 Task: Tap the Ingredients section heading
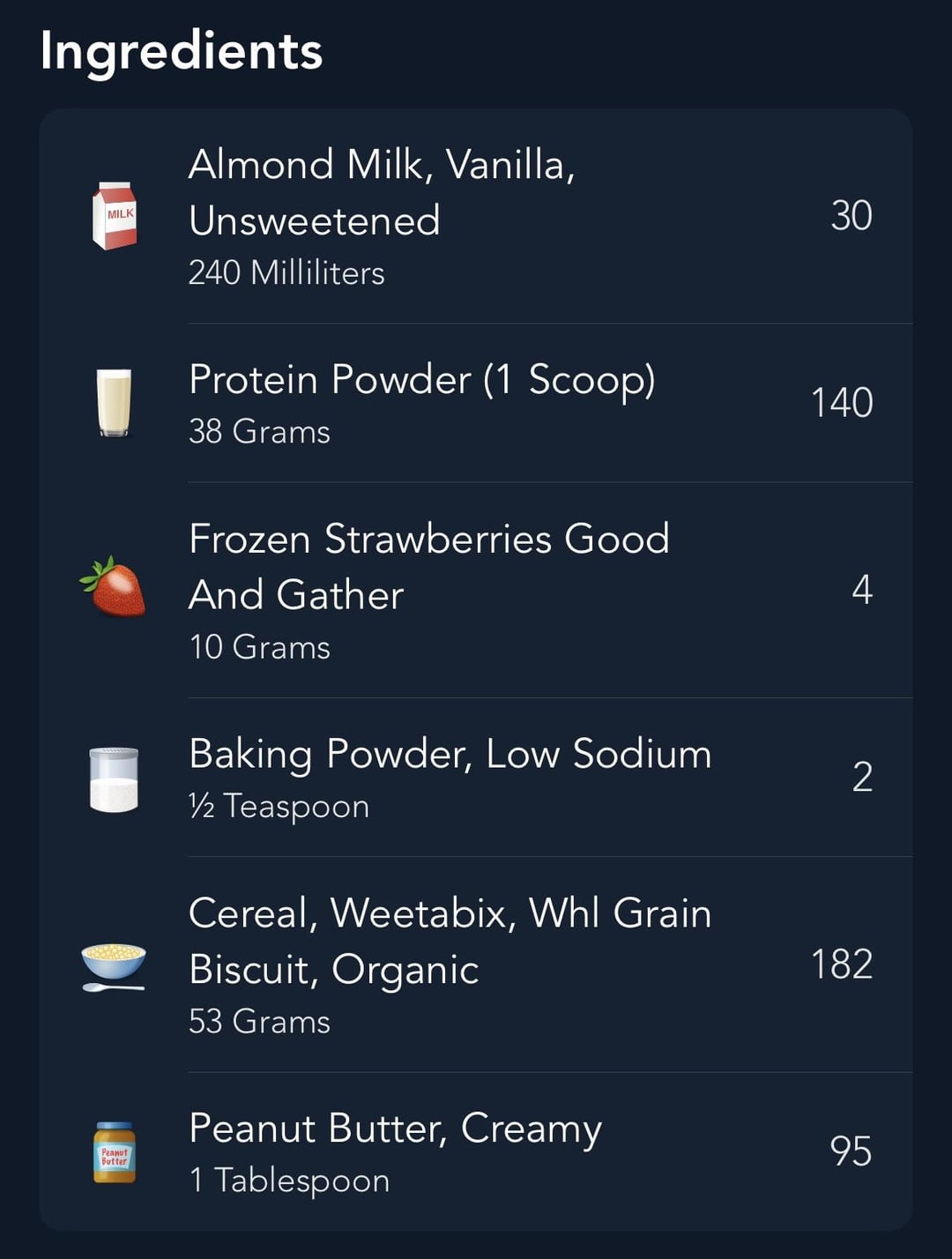182,51
